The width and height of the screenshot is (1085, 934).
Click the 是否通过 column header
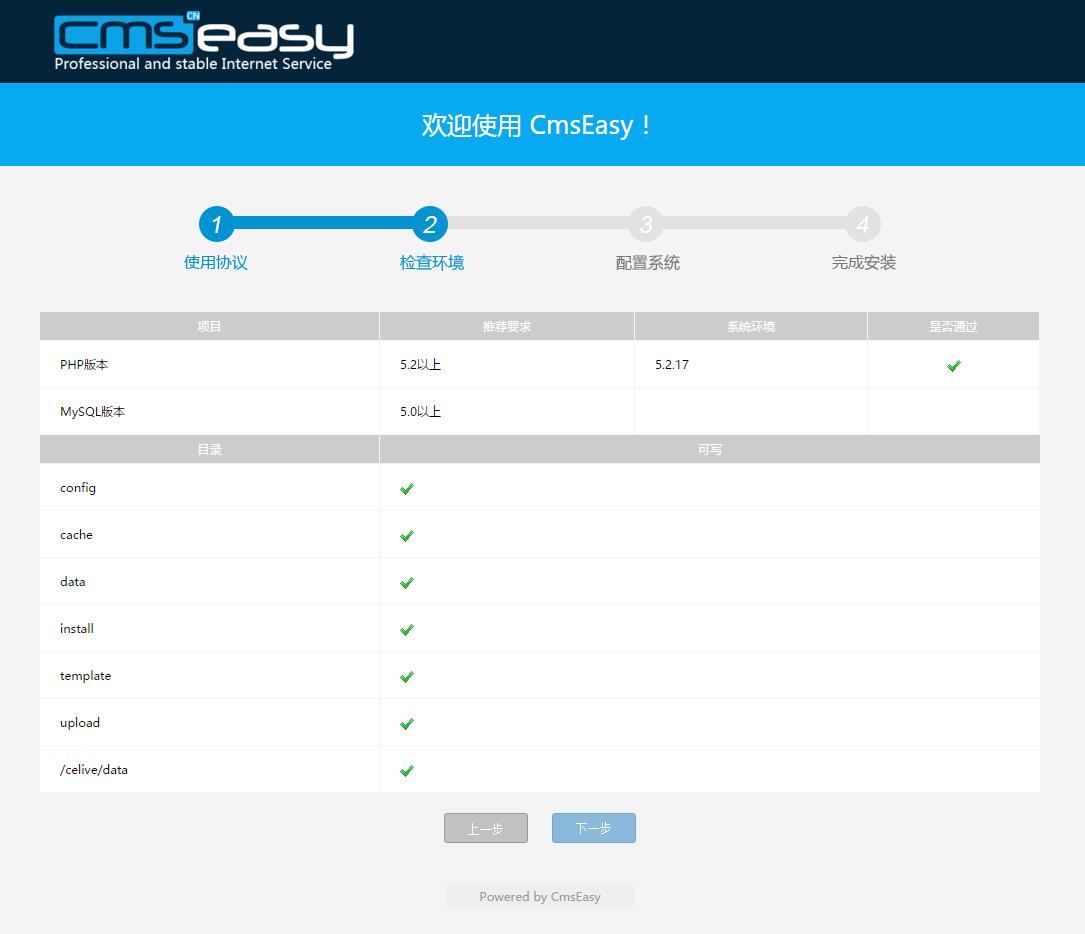953,327
